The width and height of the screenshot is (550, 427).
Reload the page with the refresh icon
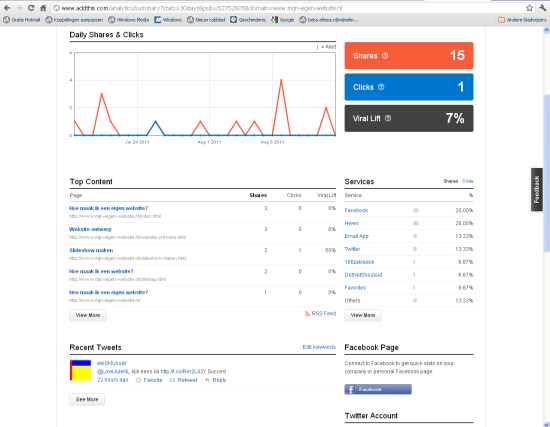31,8
